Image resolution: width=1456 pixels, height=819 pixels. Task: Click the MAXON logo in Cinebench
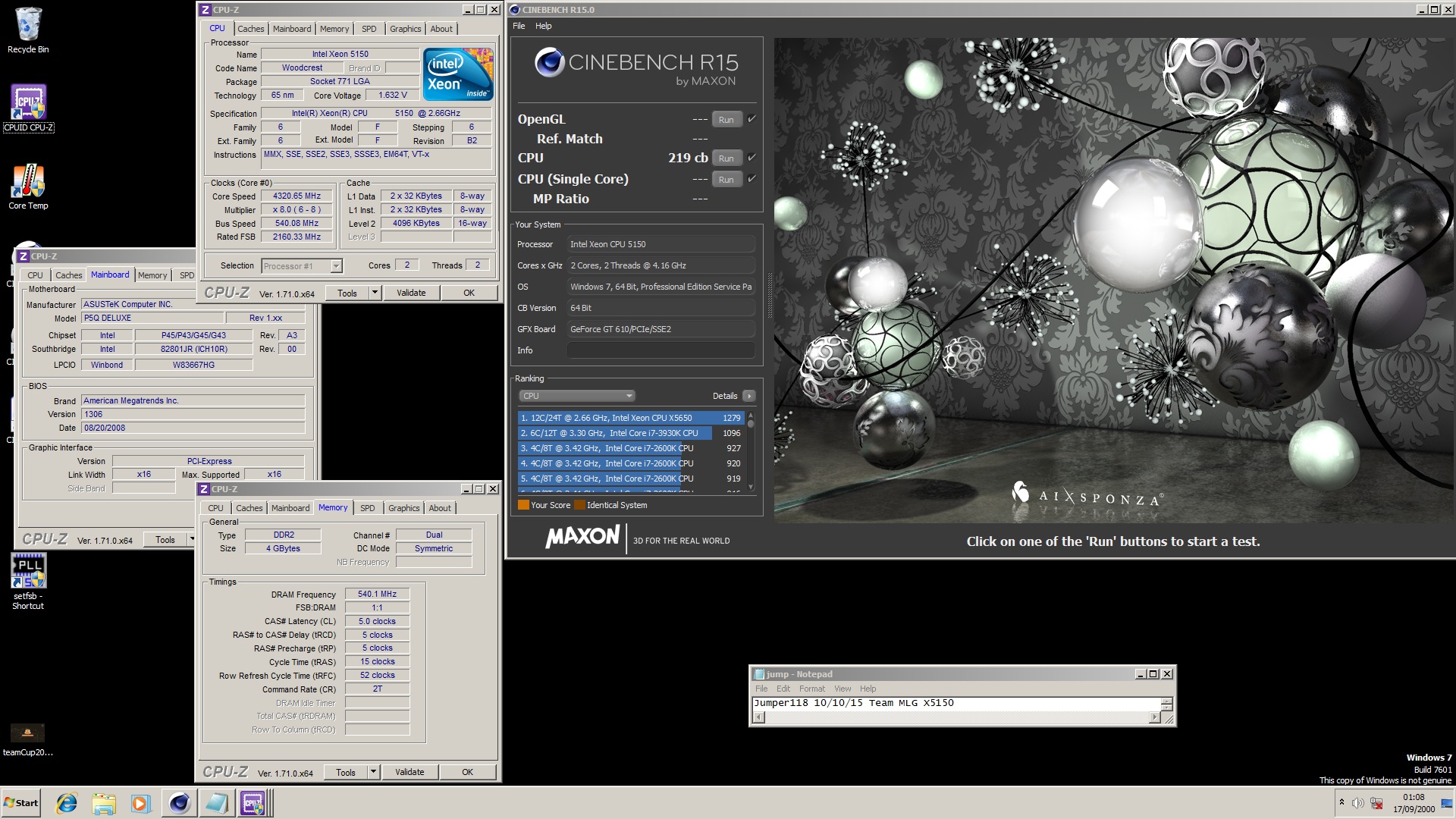582,537
